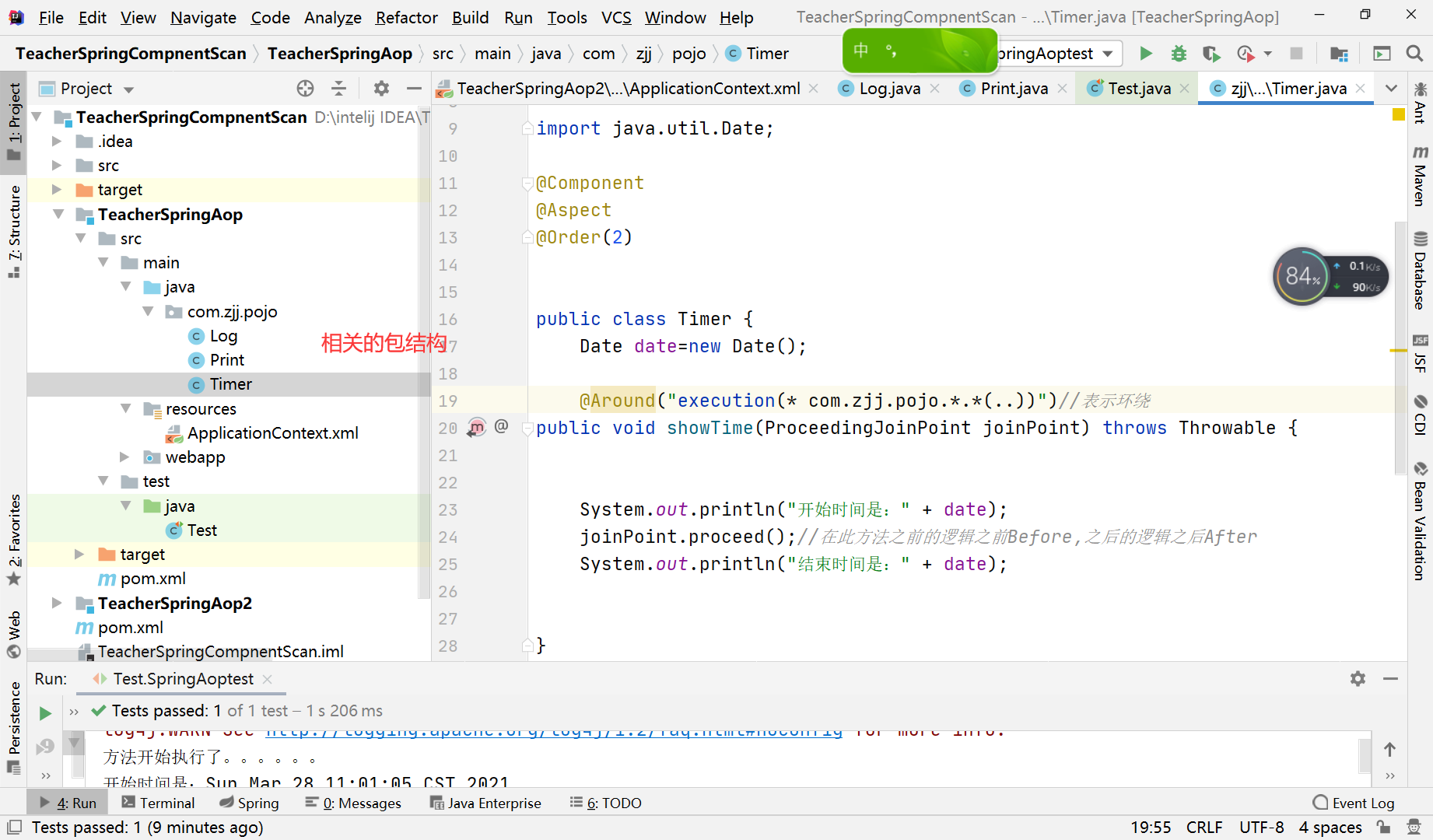
Task: Open the Database side panel
Action: point(1421,271)
